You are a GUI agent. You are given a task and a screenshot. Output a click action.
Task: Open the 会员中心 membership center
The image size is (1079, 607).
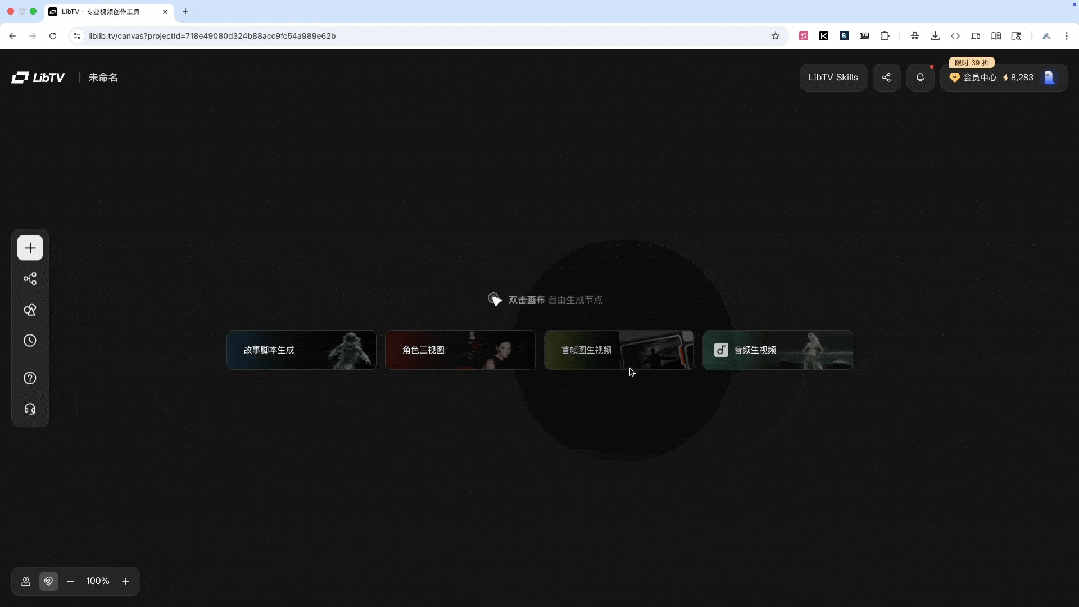[x=972, y=78]
